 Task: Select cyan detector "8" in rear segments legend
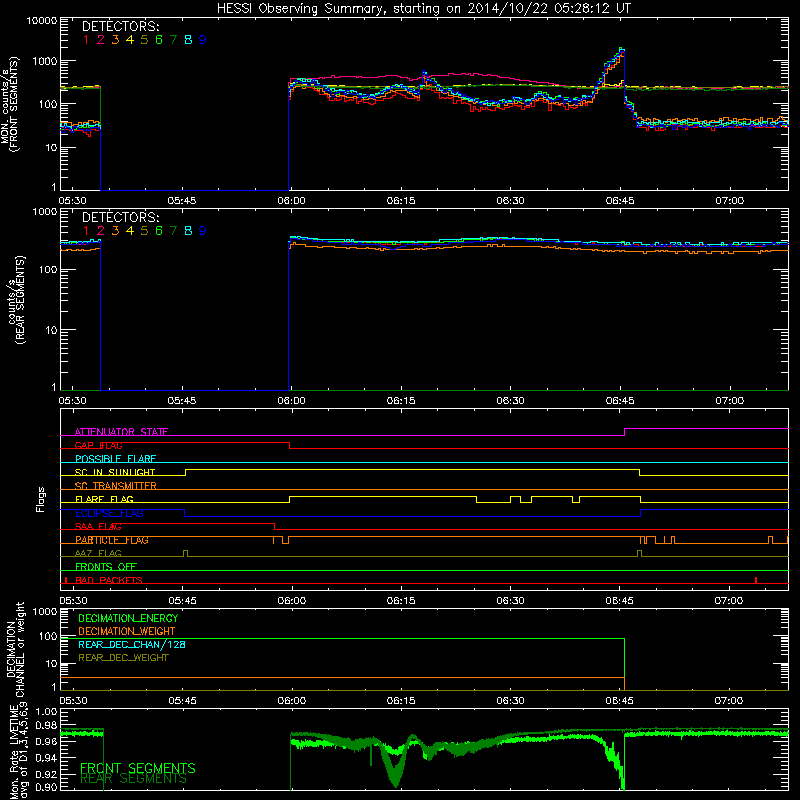click(188, 231)
